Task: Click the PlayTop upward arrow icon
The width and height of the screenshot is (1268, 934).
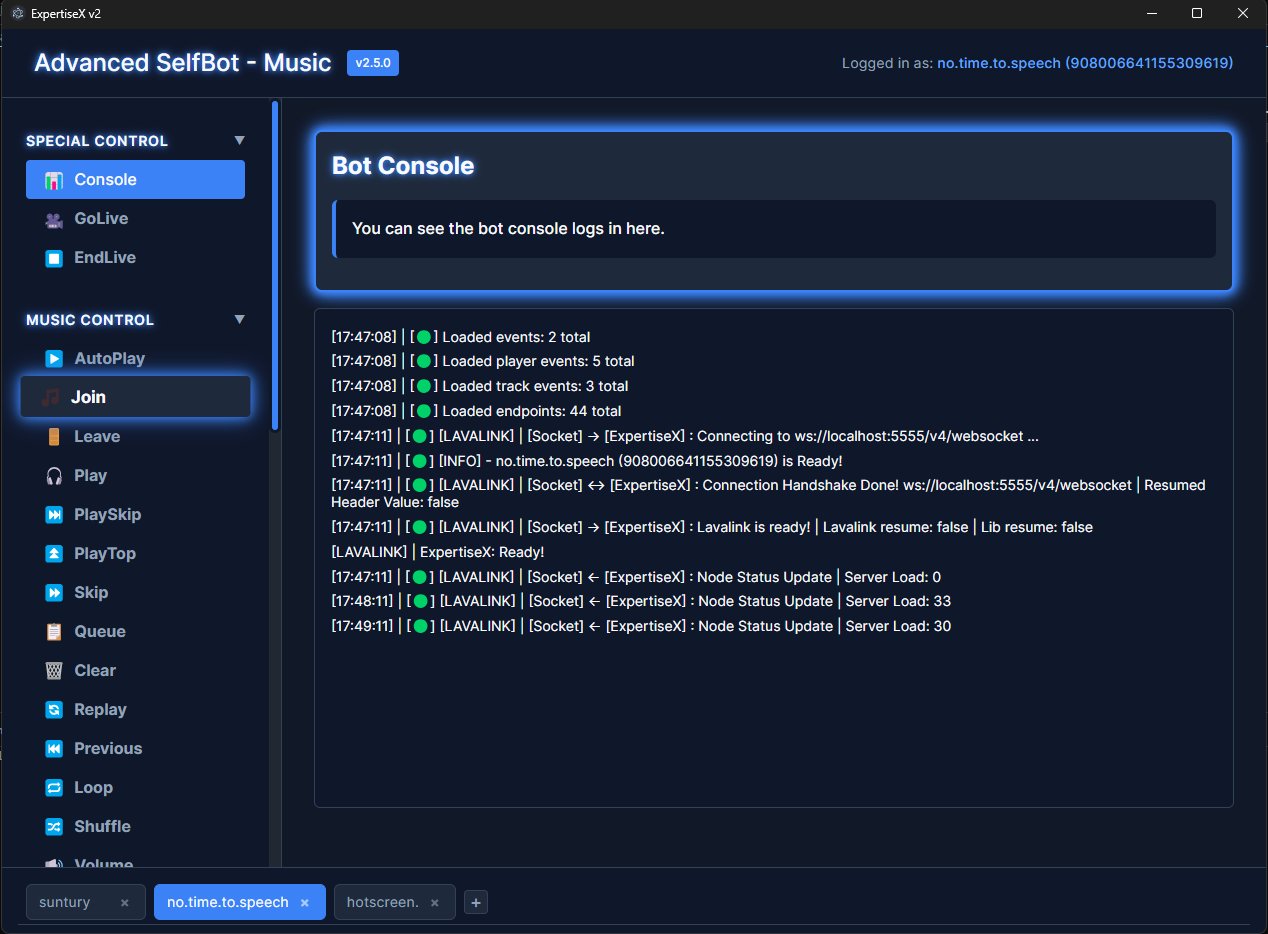Action: [54, 554]
